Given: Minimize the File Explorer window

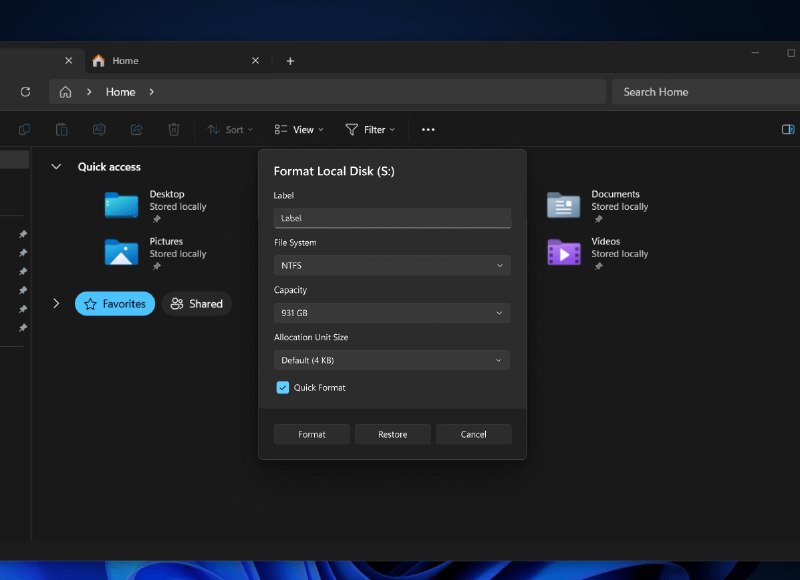Looking at the screenshot, I should 755,53.
